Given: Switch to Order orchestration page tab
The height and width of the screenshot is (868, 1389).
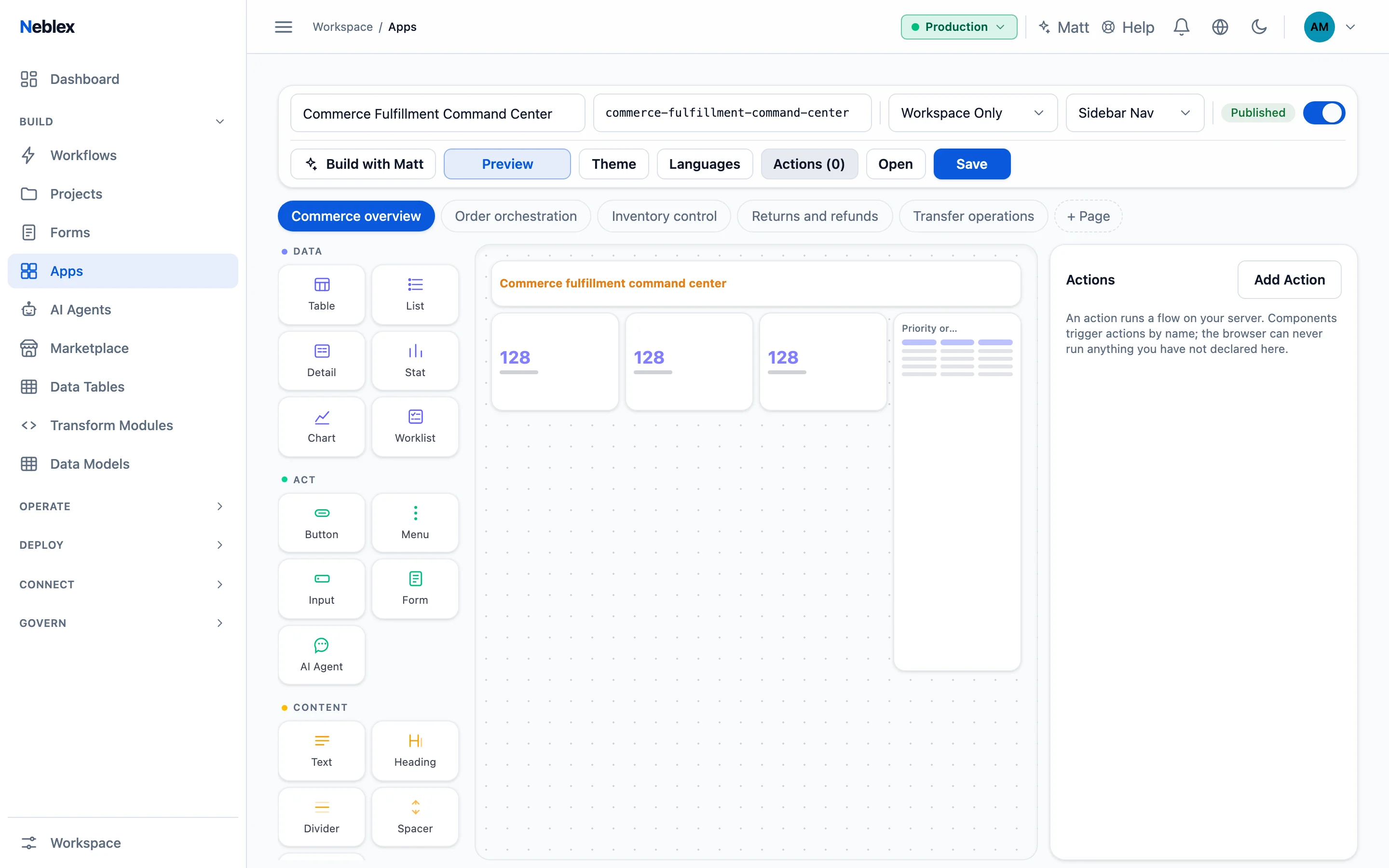Looking at the screenshot, I should pyautogui.click(x=516, y=217).
